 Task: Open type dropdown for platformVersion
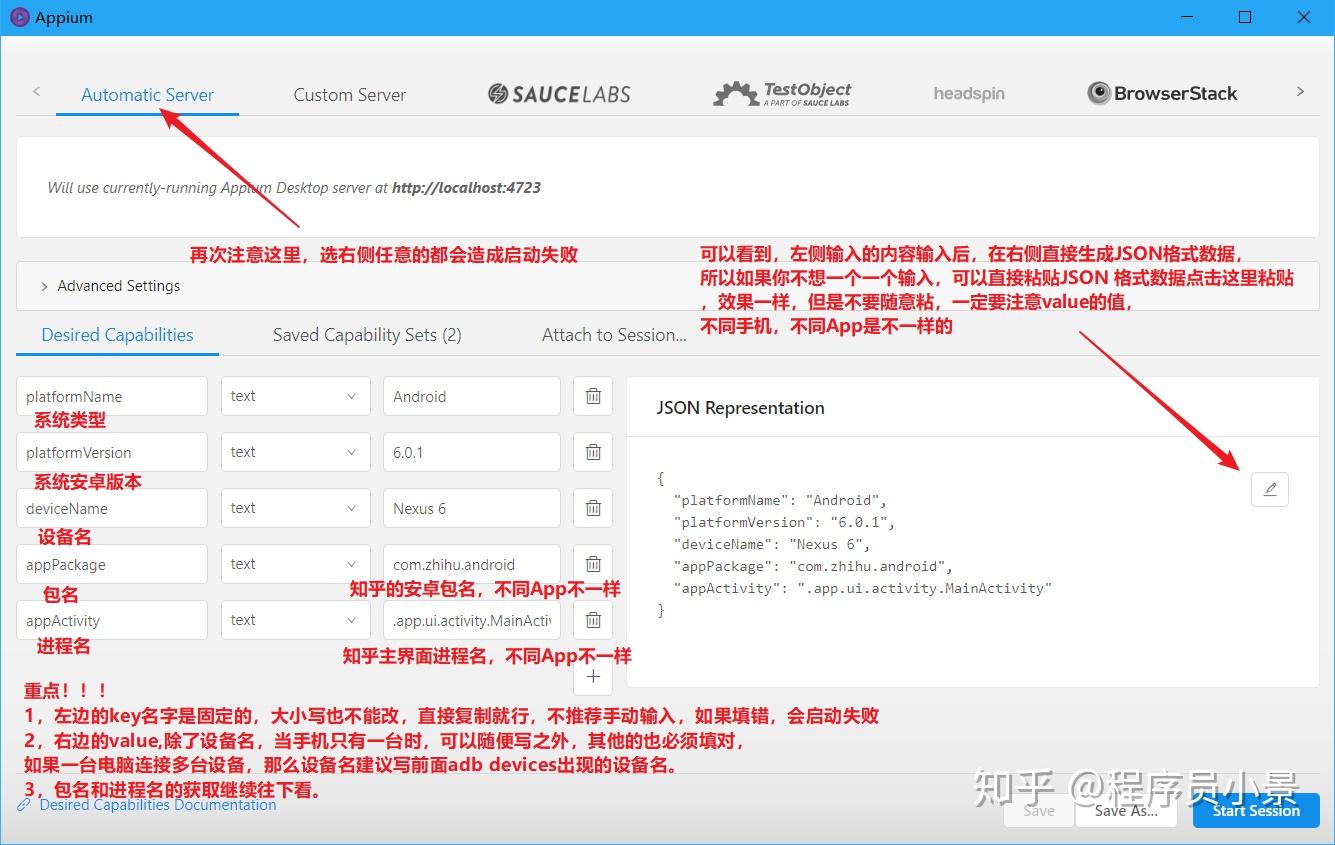(294, 452)
